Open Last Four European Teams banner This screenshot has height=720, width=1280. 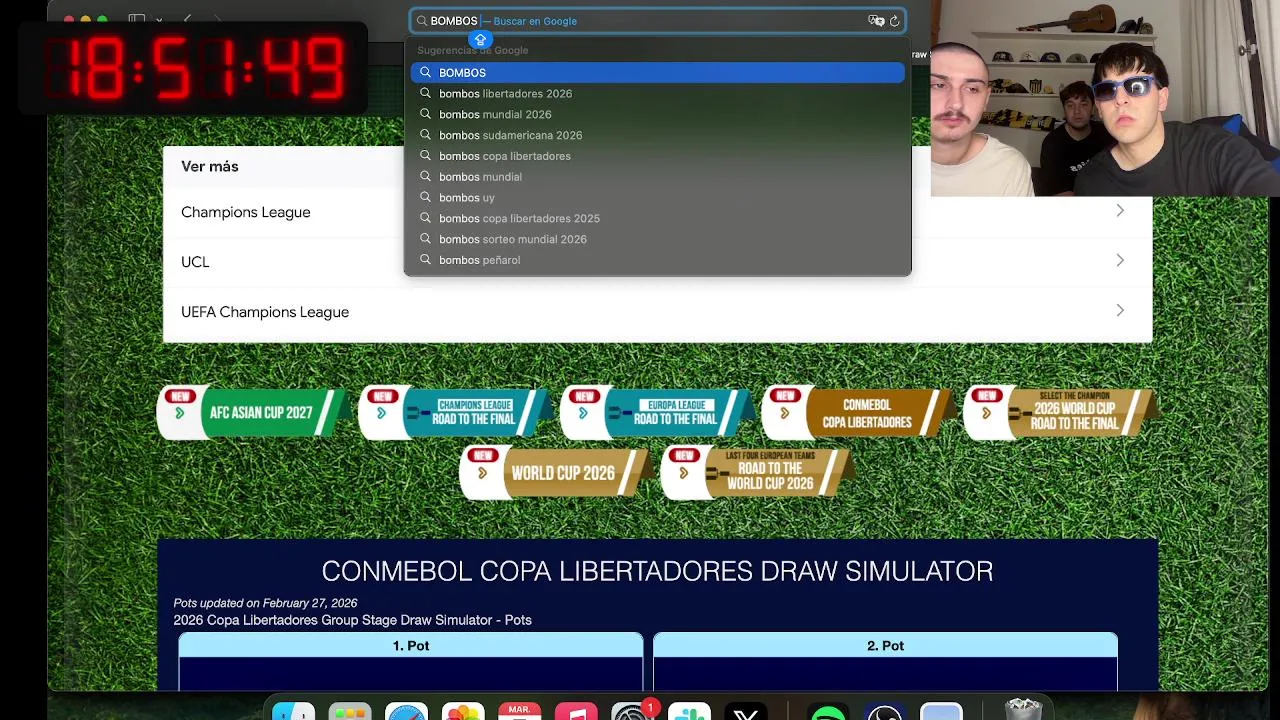click(x=757, y=472)
